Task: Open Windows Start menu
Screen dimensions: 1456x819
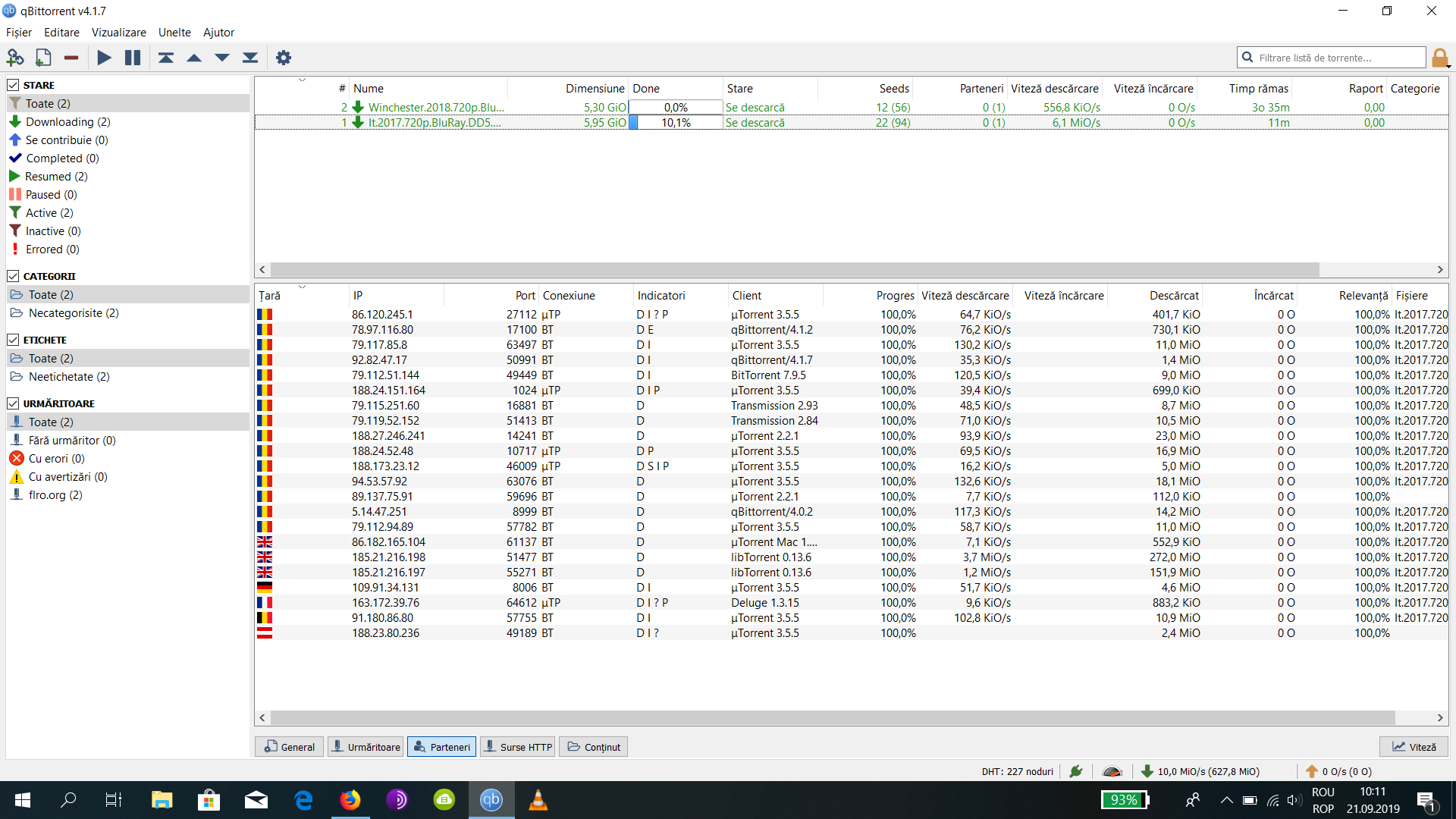Action: 23,800
